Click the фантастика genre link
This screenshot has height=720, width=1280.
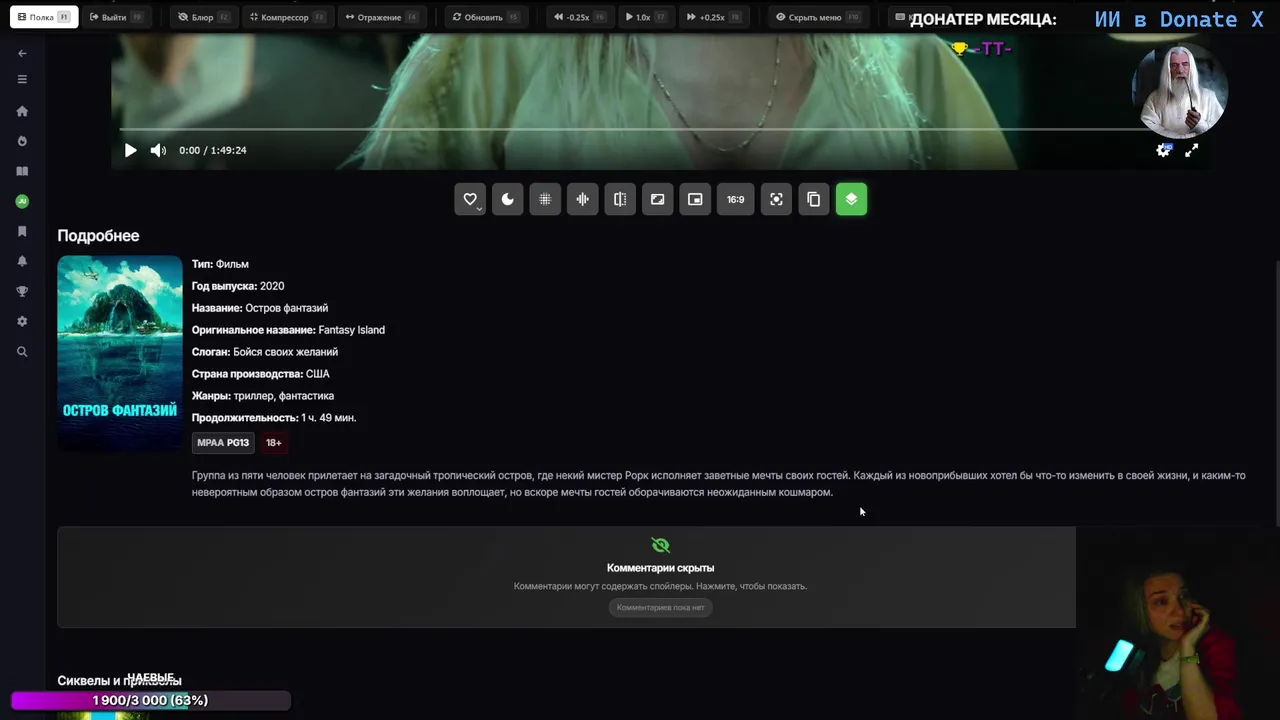click(306, 396)
